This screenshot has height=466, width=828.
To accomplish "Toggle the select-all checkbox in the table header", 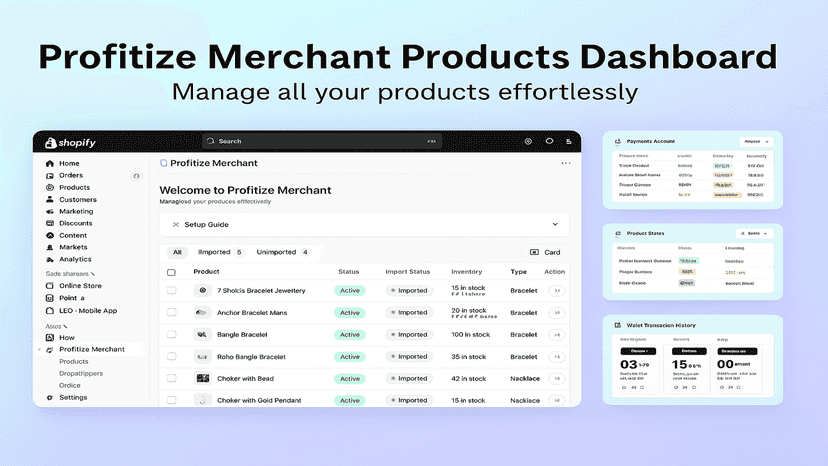I will point(171,273).
